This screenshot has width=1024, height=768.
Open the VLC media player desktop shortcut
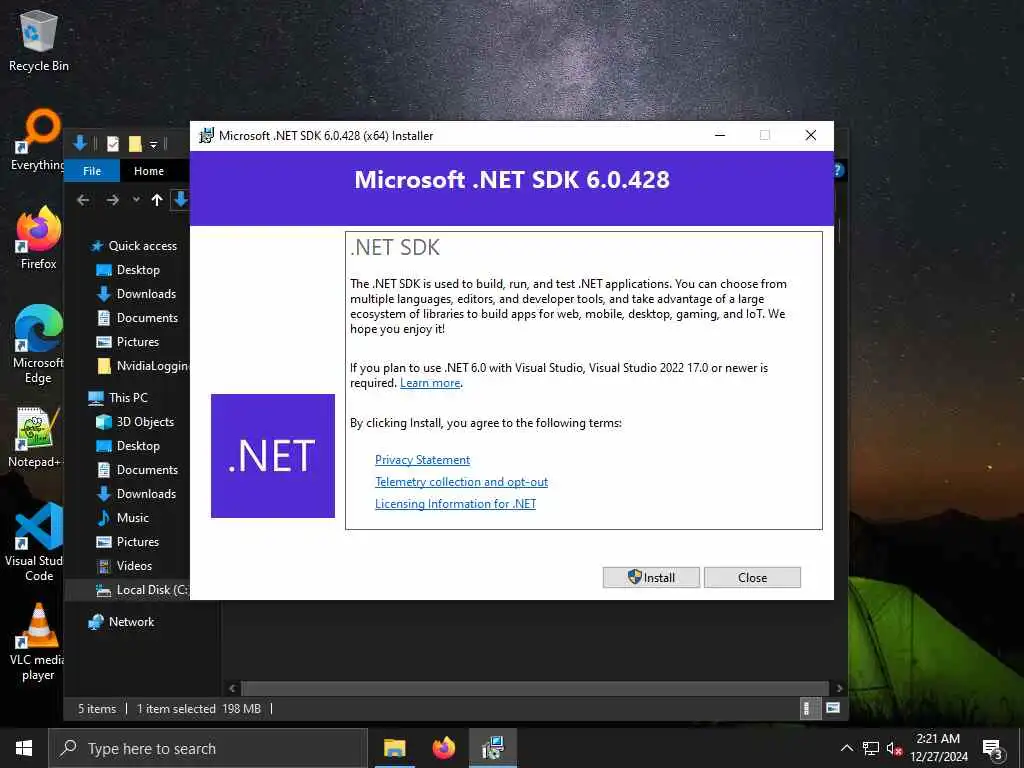tap(38, 642)
